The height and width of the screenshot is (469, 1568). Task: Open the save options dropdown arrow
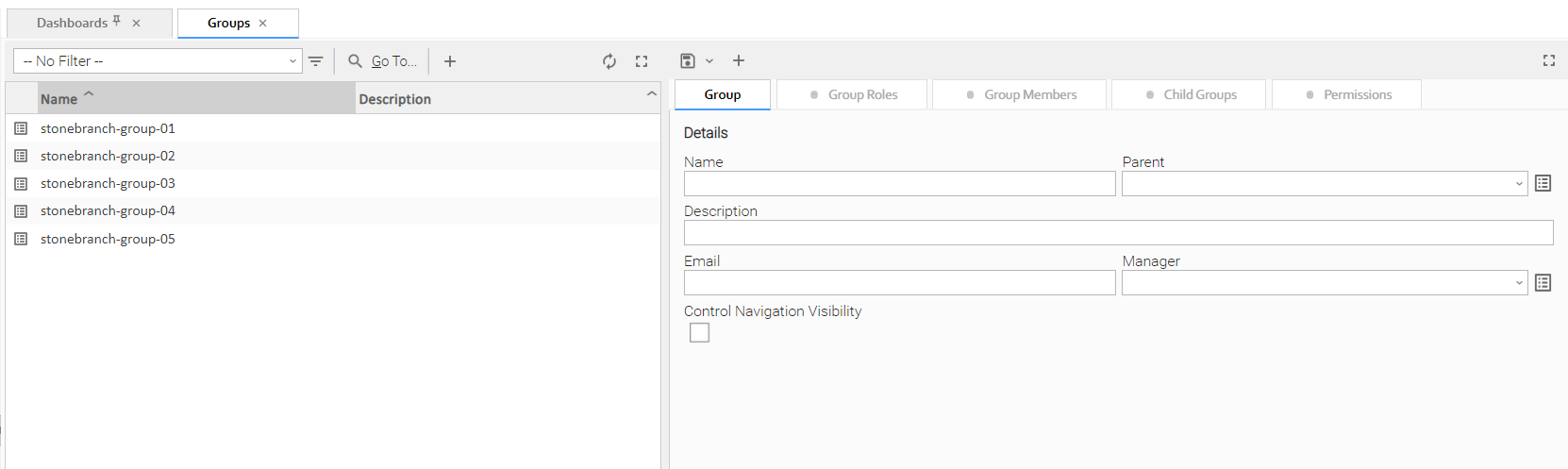(709, 61)
